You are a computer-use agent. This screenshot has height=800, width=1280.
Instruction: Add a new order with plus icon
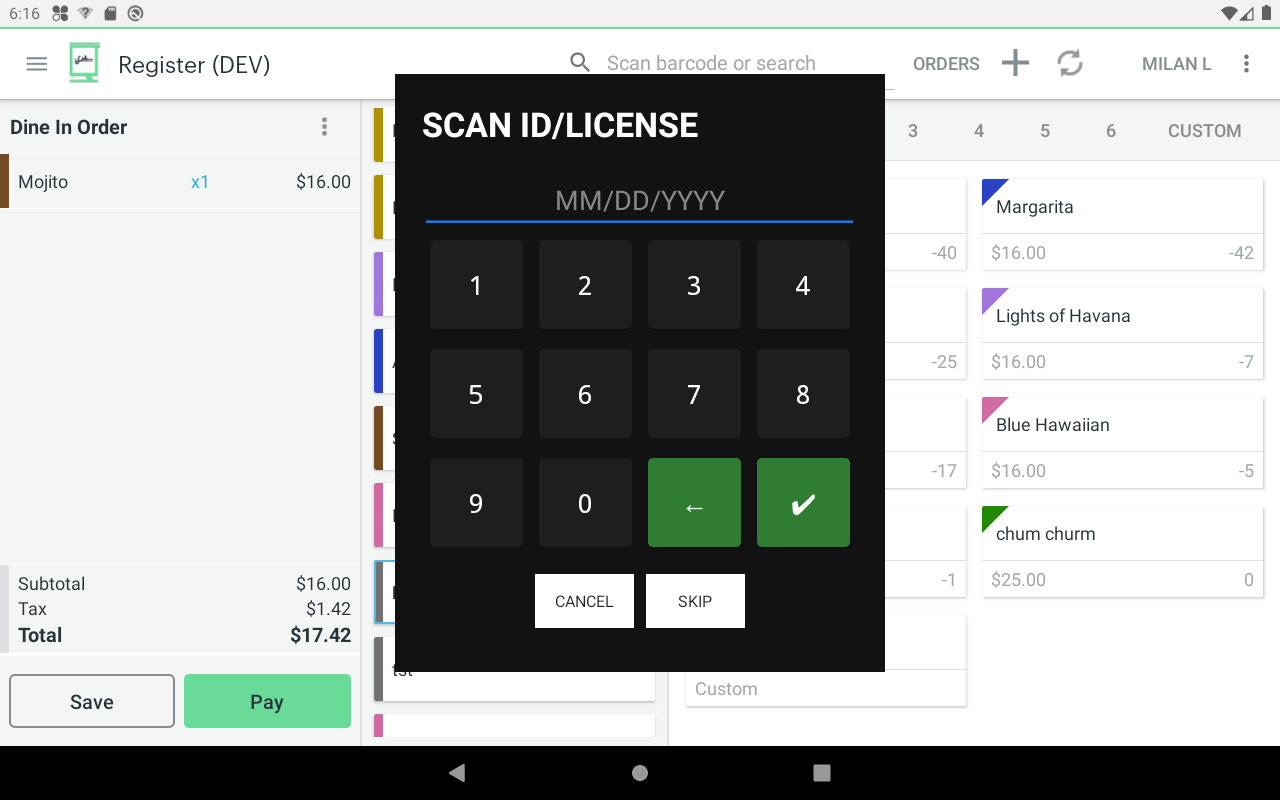pos(1015,64)
